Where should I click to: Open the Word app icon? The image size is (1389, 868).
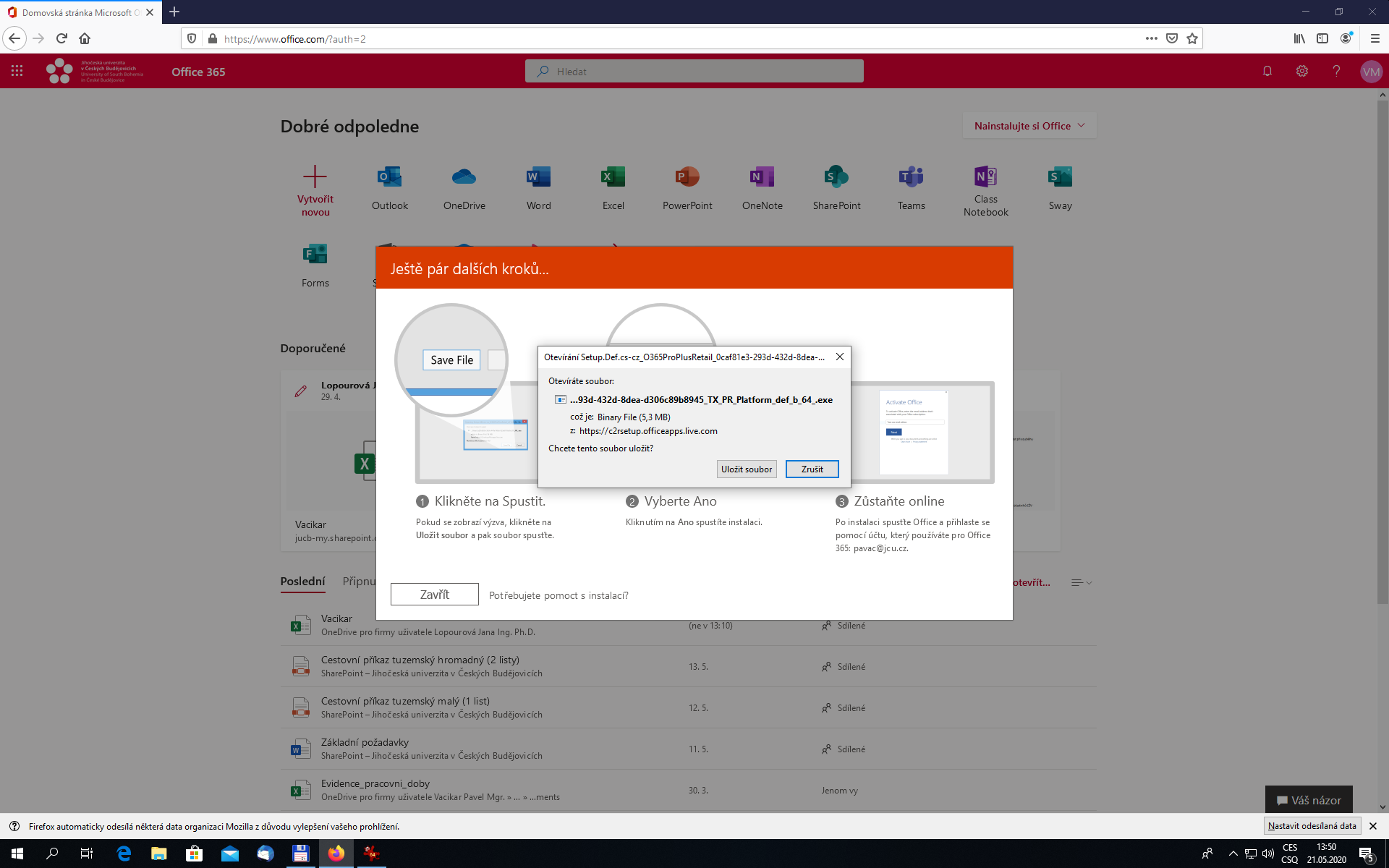539,177
